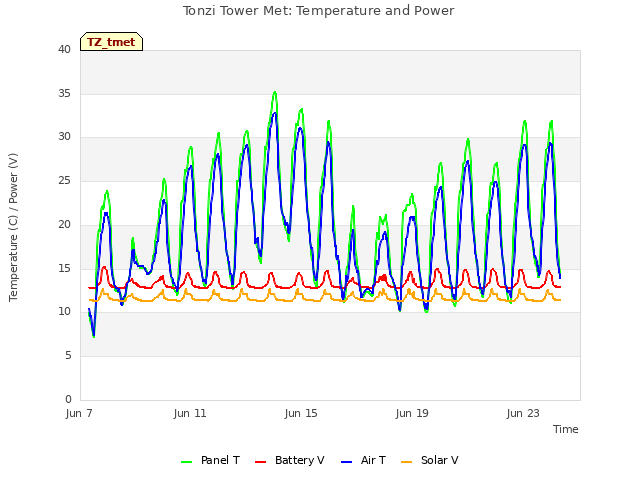The image size is (640, 480).
Task: Click the 10 y-axis tick label
Action: (x=64, y=311)
